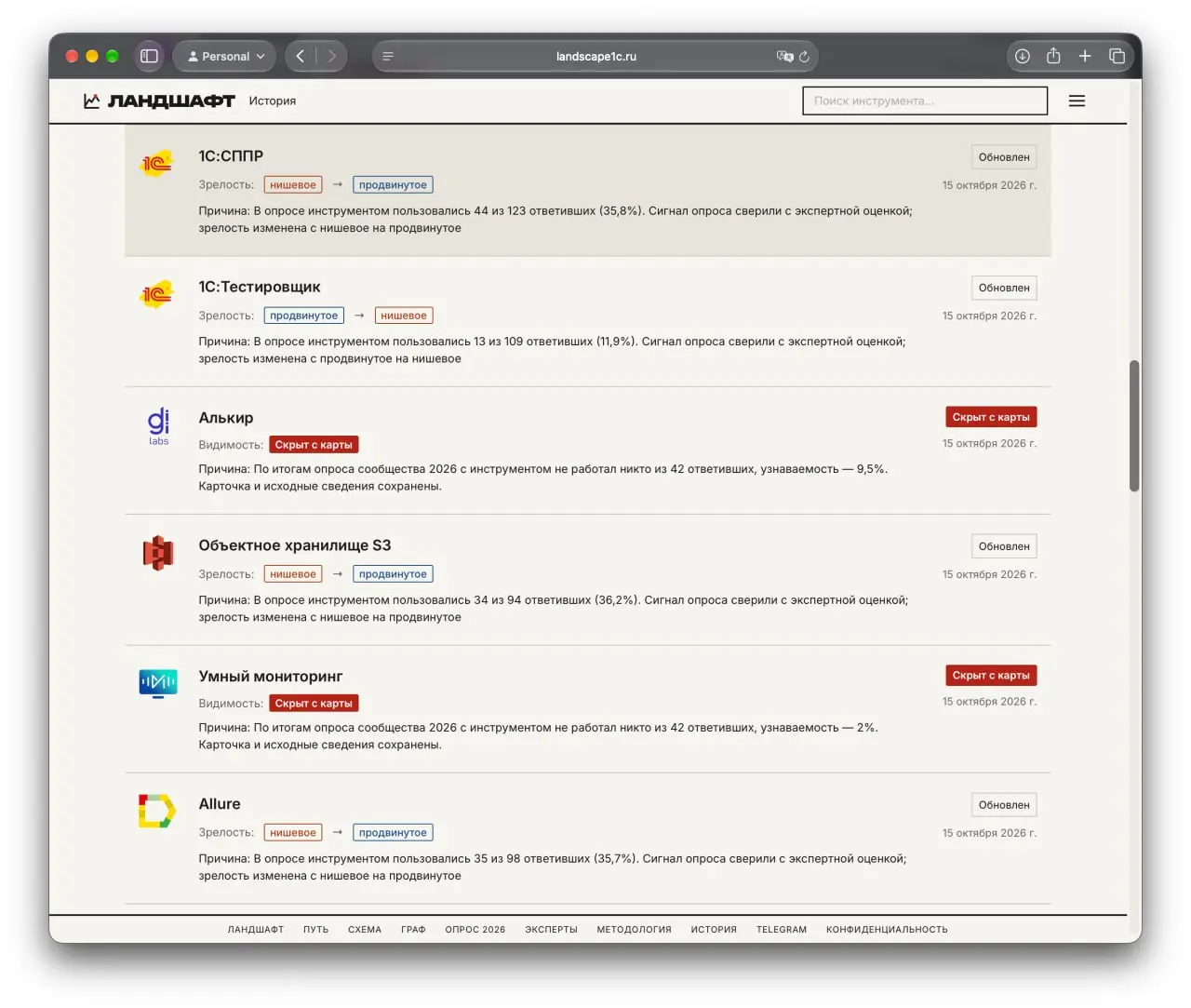
Task: Toggle the Safari sidebar icon
Action: click(x=149, y=56)
